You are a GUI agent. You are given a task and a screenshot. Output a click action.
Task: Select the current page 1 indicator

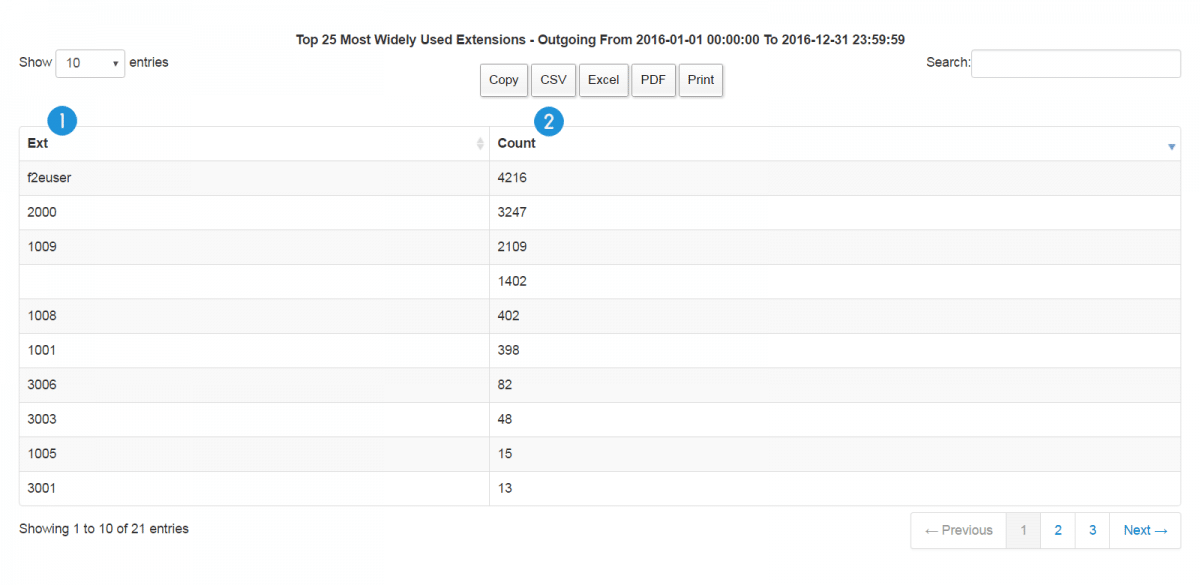(1023, 530)
